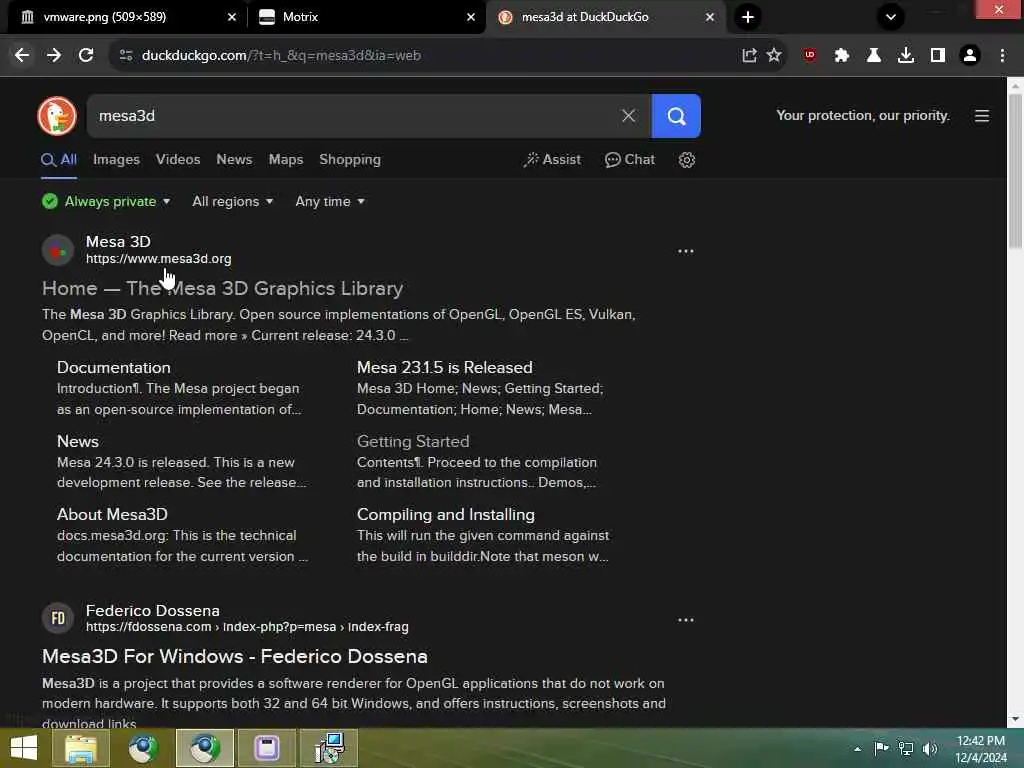Open the Downloads icon in the toolbar

(x=906, y=56)
